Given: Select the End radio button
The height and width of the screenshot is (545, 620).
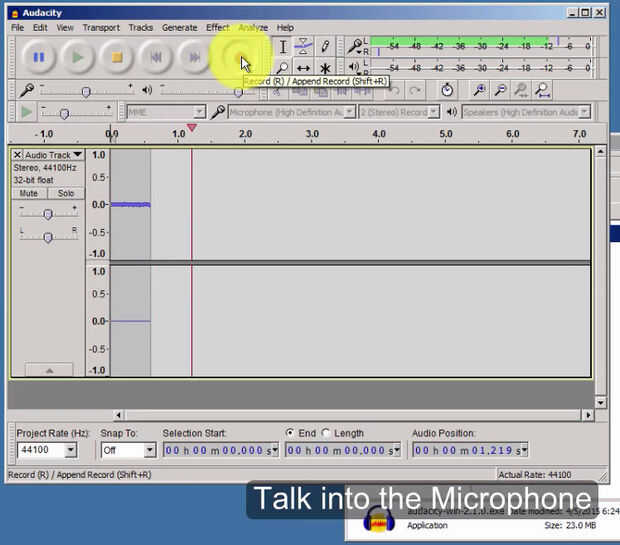Looking at the screenshot, I should click(x=290, y=433).
